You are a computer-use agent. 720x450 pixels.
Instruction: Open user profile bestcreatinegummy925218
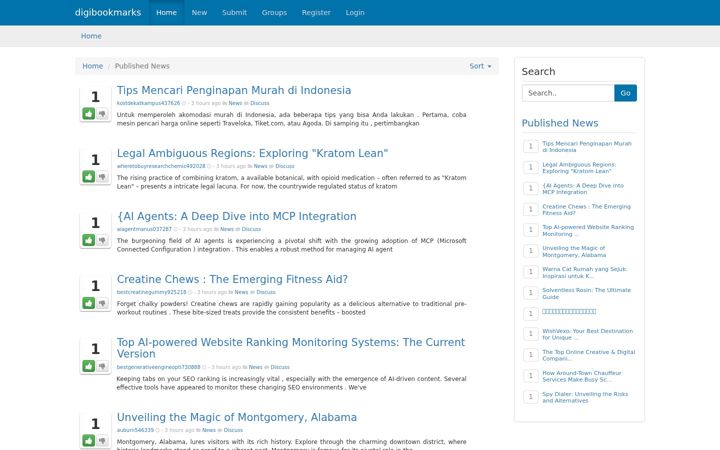point(152,292)
